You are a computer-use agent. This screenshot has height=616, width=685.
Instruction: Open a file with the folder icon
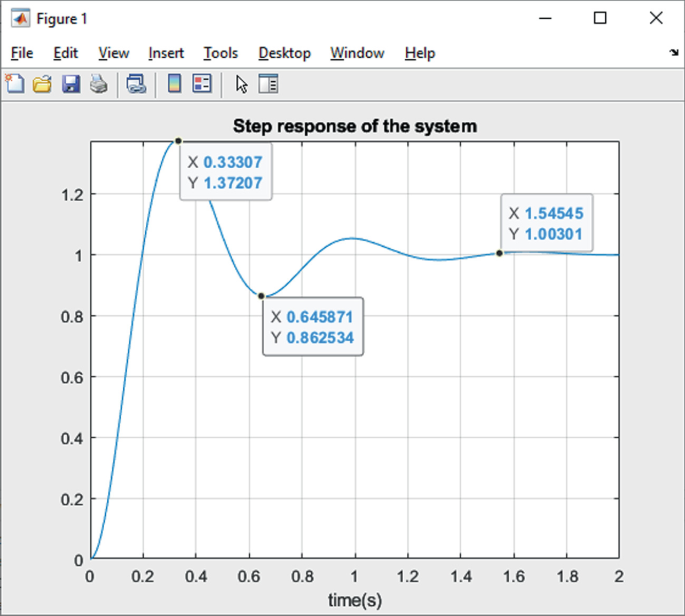(x=42, y=83)
